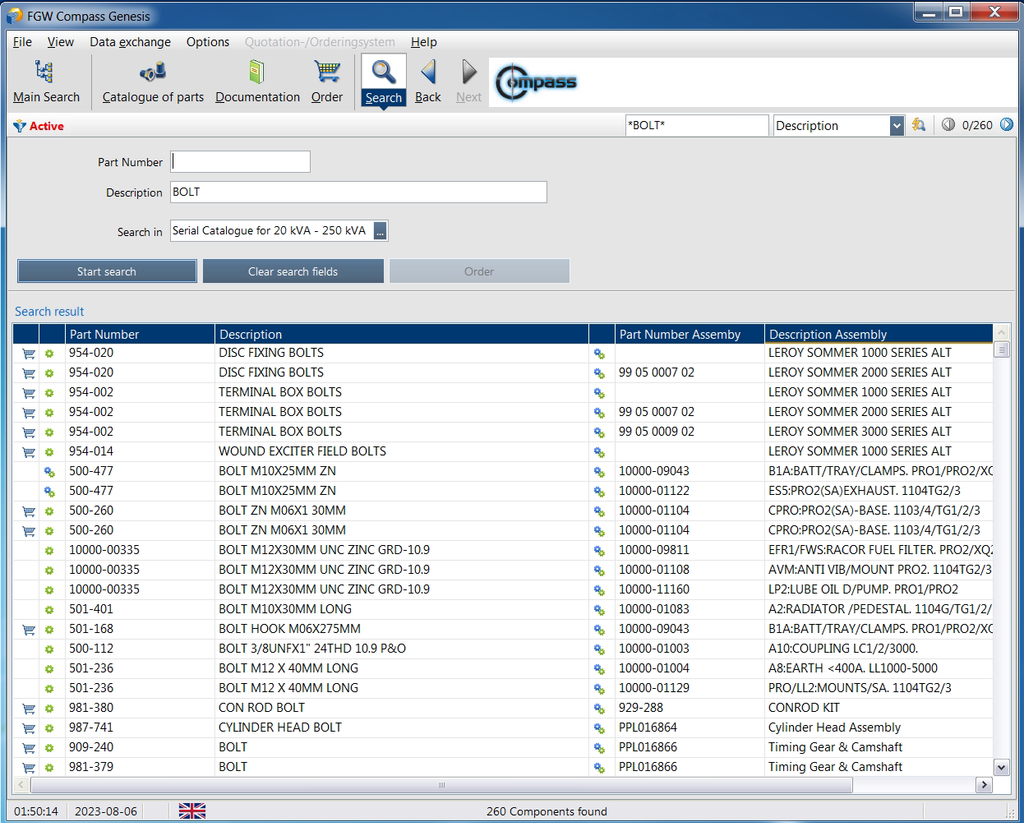The height and width of the screenshot is (823, 1024).
Task: Click cart icon for WOUND EXCITER FIELD BOLTS
Action: click(28, 452)
